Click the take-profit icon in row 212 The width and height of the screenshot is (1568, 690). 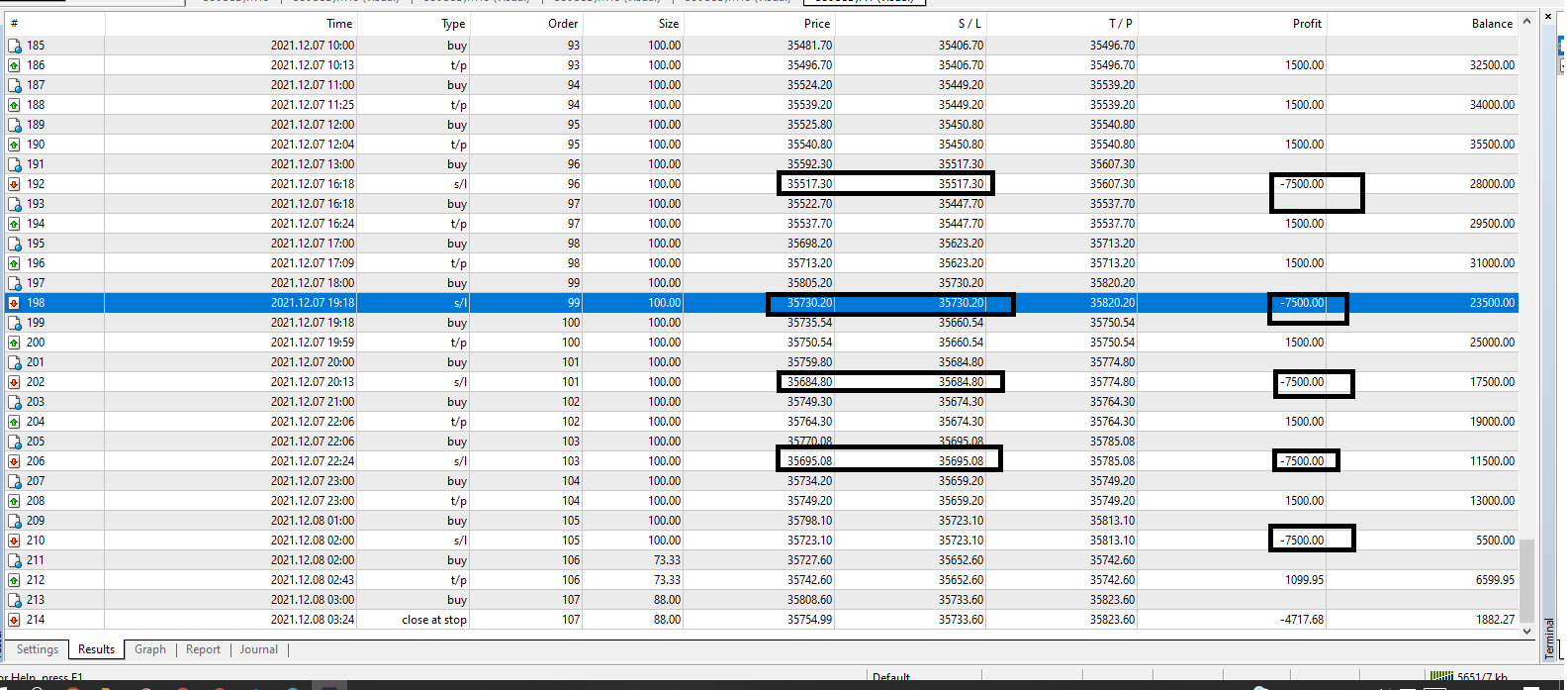click(x=14, y=580)
